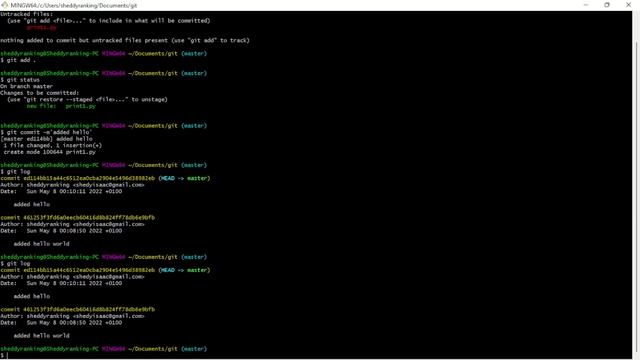Click the '$ git add .' command line

click(18, 60)
